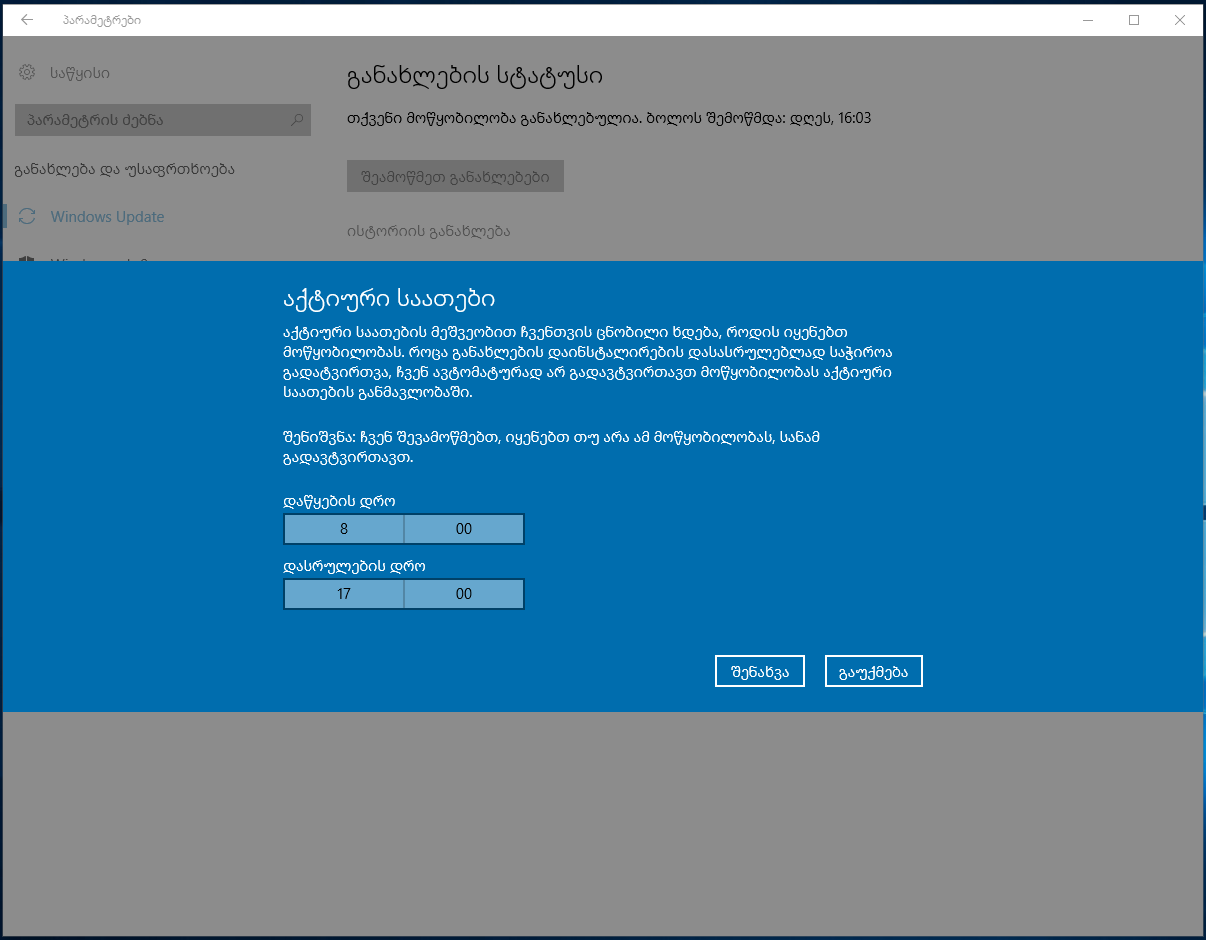The image size is (1206, 940).
Task: Close the პარამეტრები window
Action: tap(1180, 20)
